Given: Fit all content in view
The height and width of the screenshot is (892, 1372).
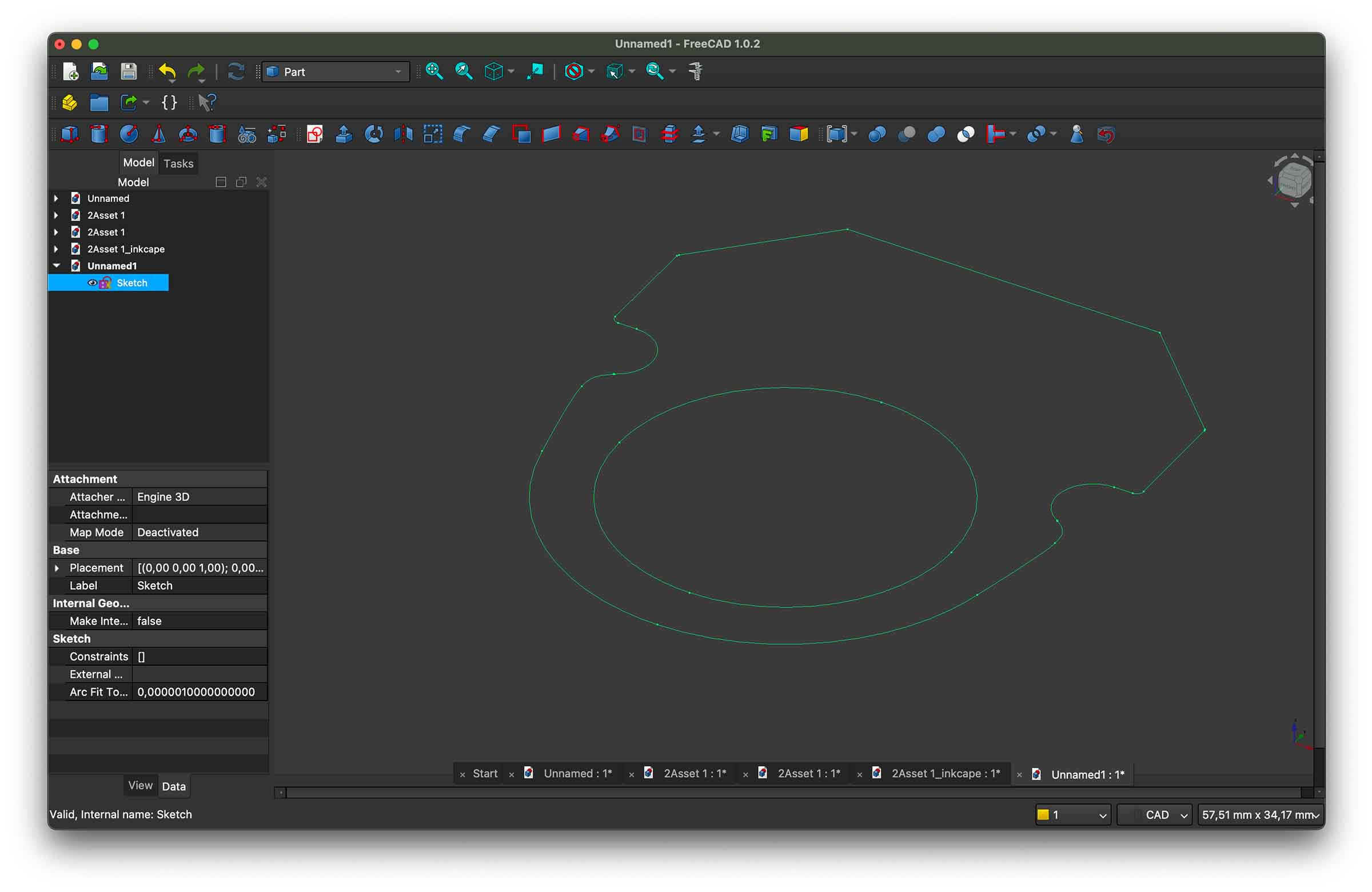Looking at the screenshot, I should 434,71.
